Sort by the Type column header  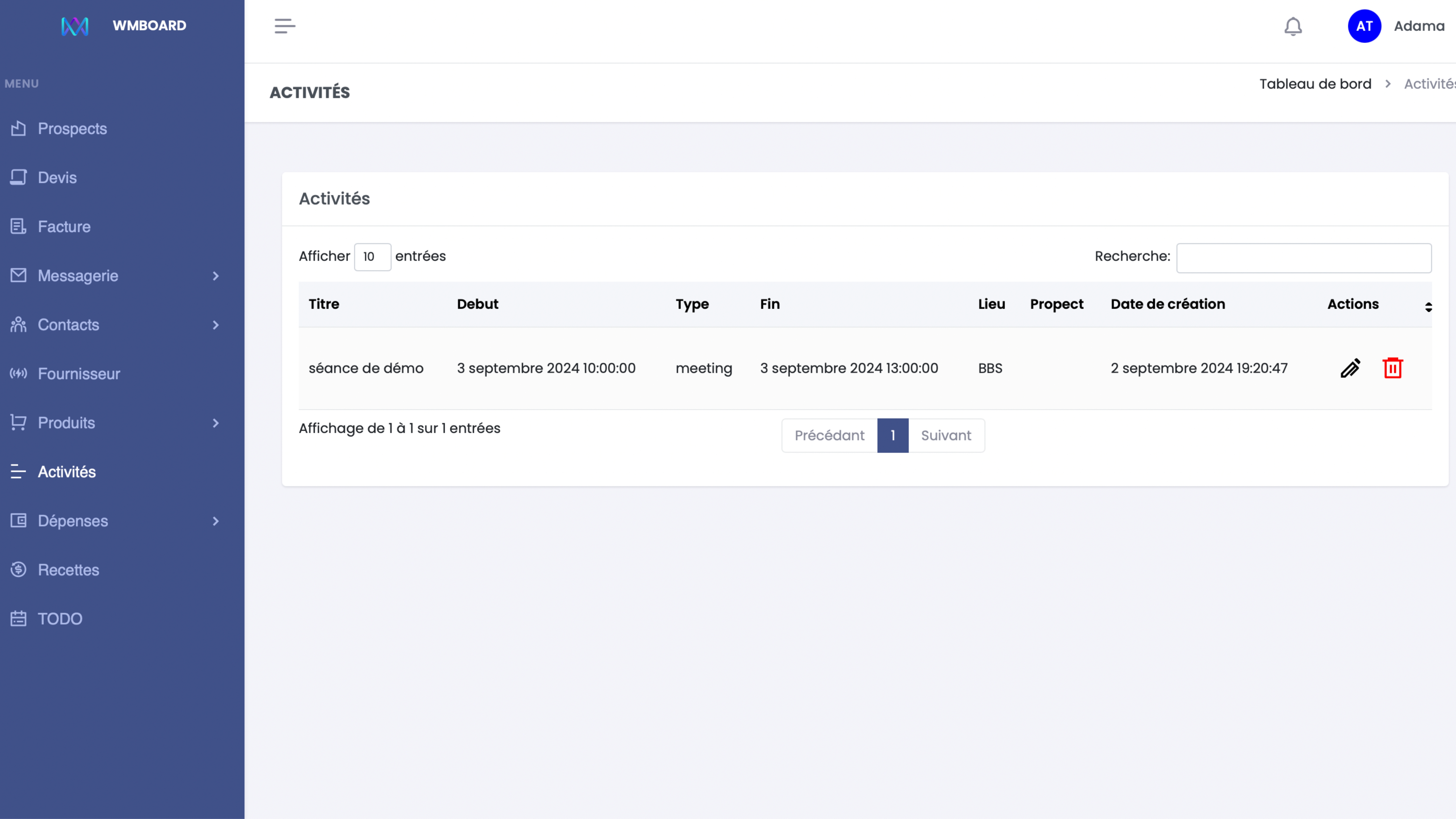pyautogui.click(x=692, y=304)
